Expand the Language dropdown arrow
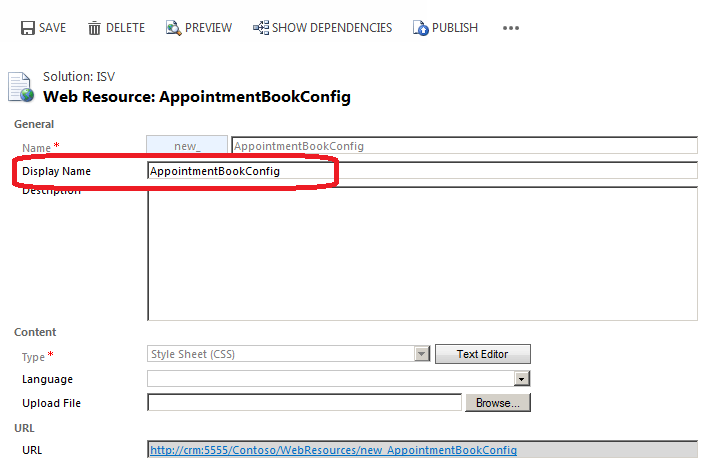 tap(522, 378)
